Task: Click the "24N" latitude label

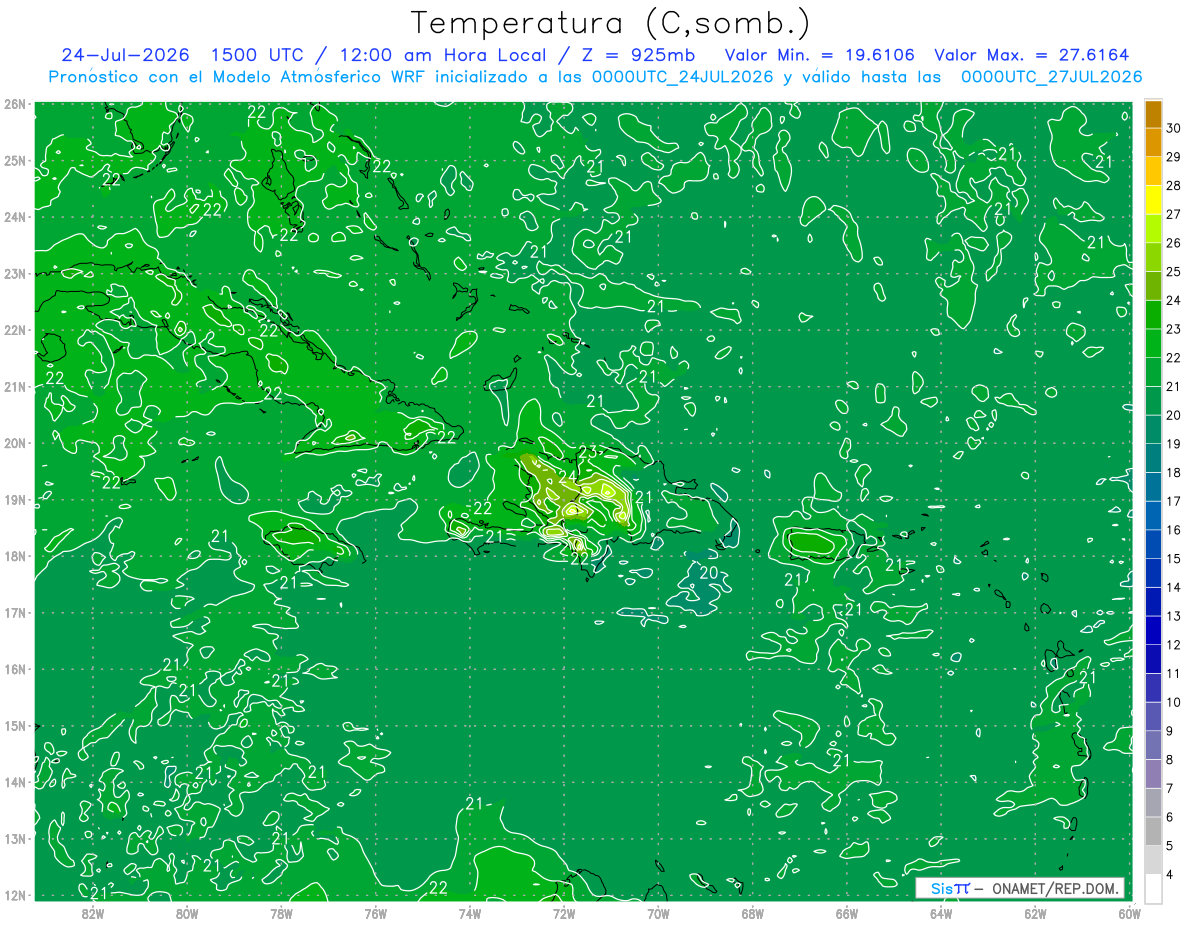Action: click(14, 217)
